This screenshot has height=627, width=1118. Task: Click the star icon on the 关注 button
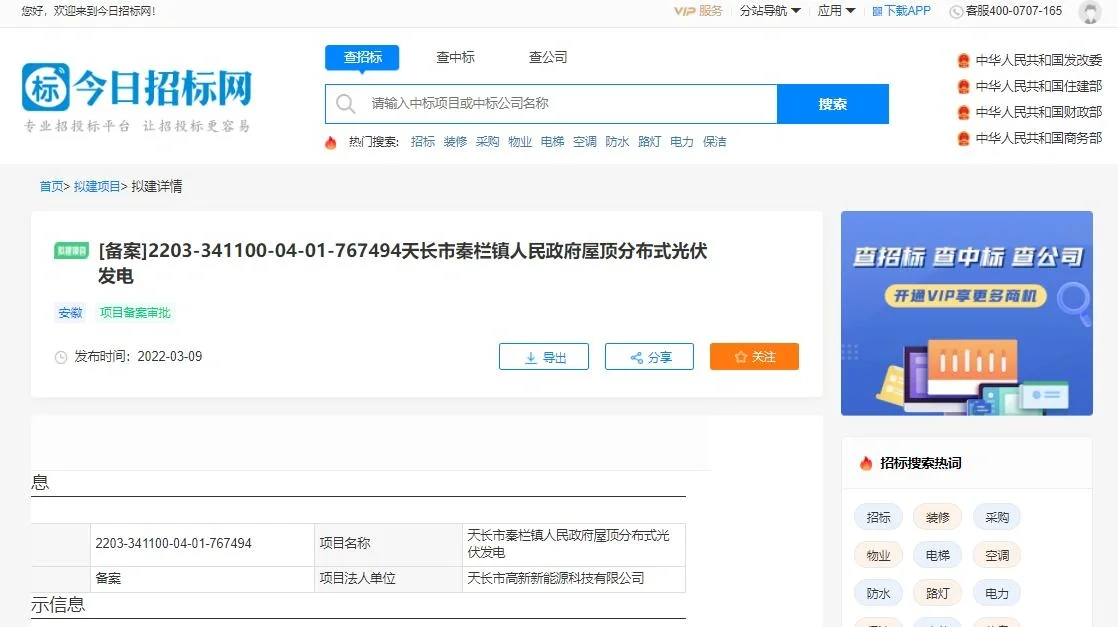(x=739, y=356)
